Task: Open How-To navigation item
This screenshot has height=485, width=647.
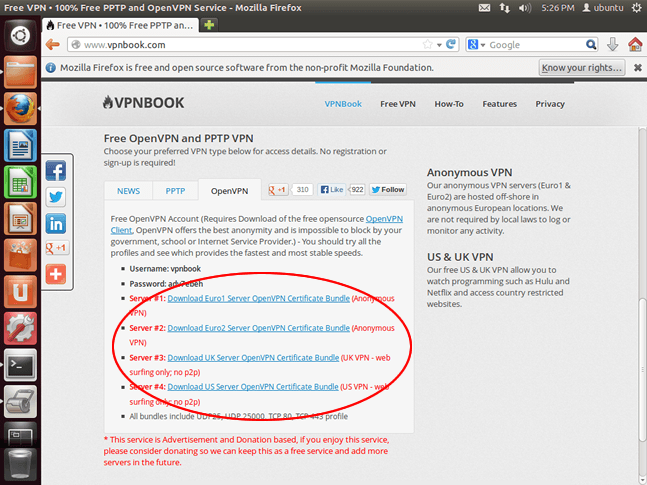Action: click(449, 104)
